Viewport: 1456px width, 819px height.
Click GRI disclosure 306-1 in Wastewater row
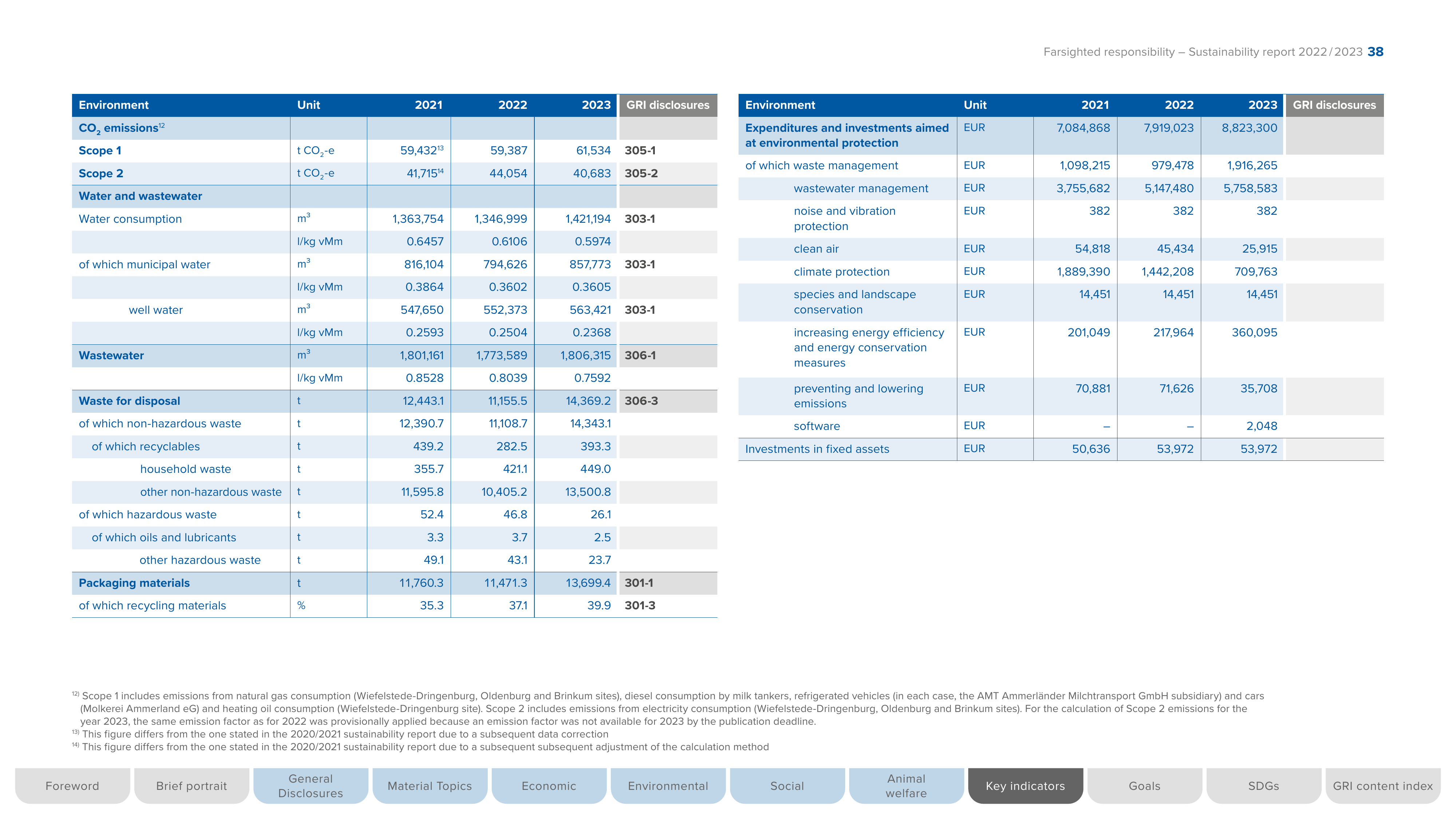[640, 356]
